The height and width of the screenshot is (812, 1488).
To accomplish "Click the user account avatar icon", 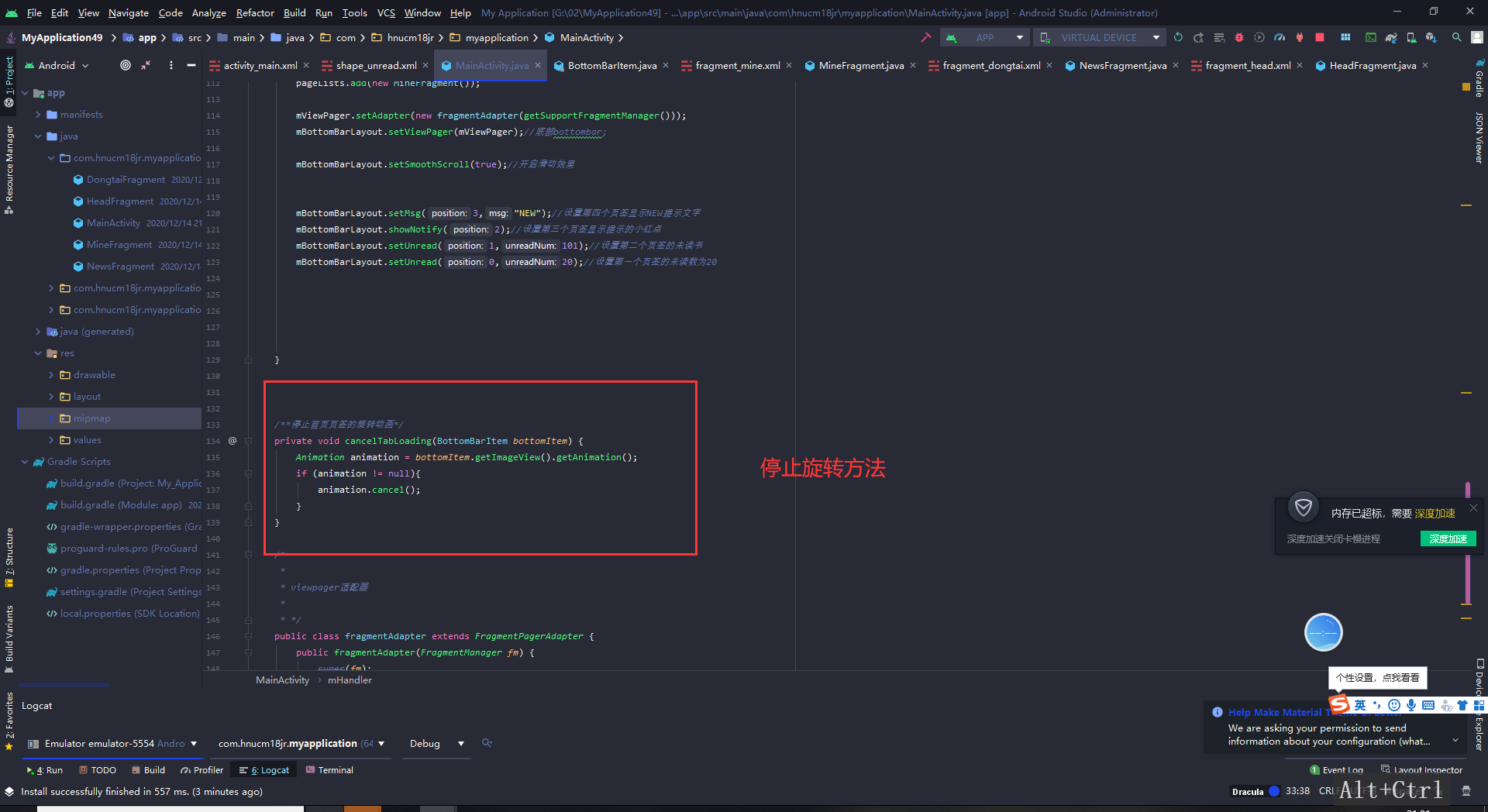I will pos(1477,37).
